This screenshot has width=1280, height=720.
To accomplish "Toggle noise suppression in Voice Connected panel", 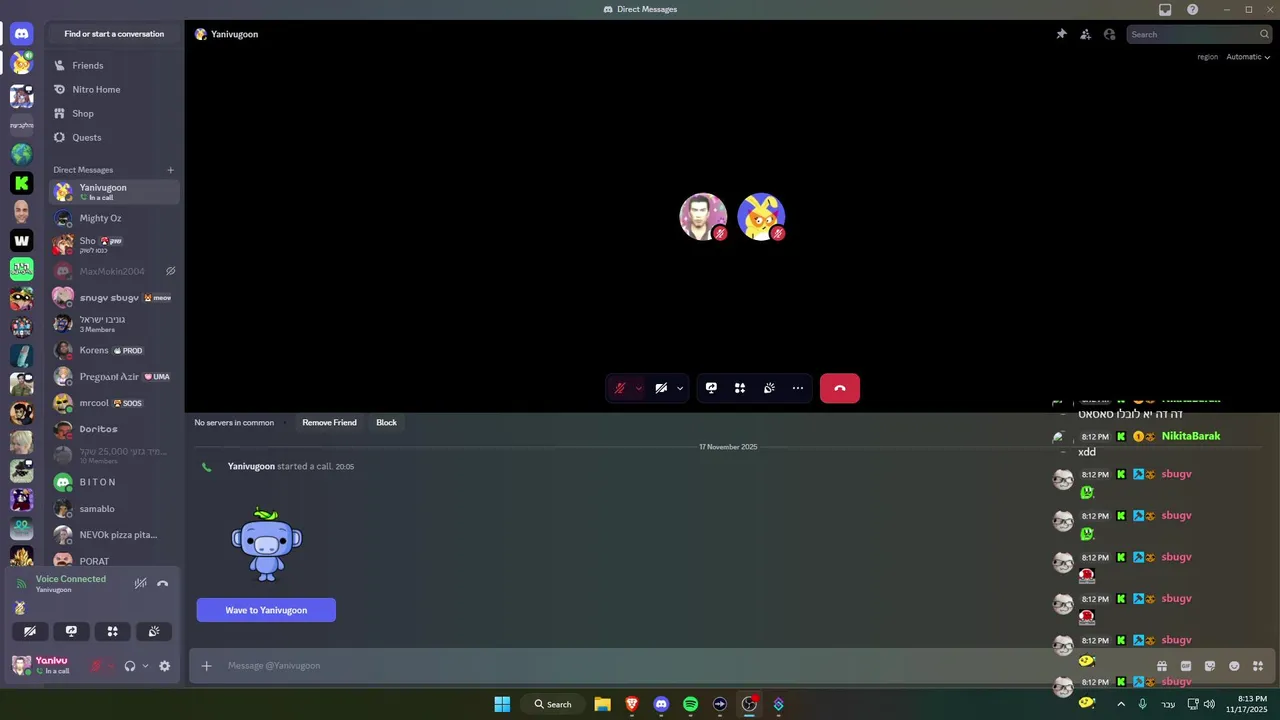I will (x=141, y=583).
